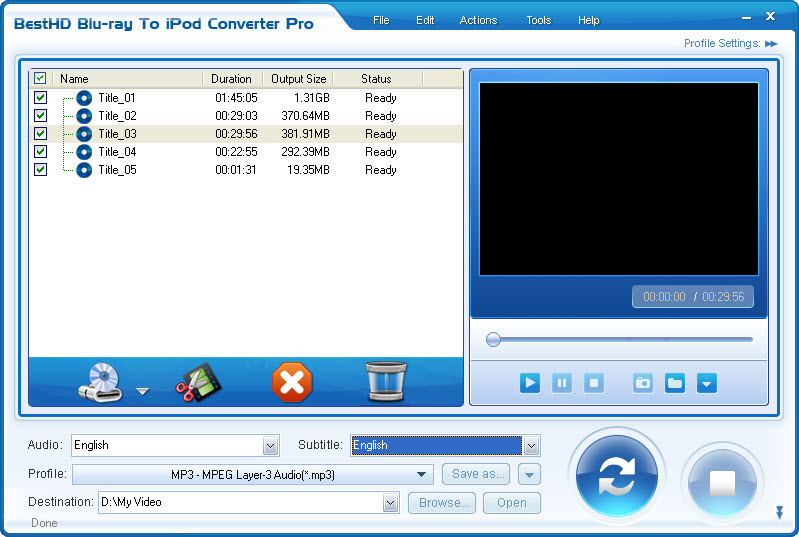Take a snapshot with the camera icon

(643, 383)
